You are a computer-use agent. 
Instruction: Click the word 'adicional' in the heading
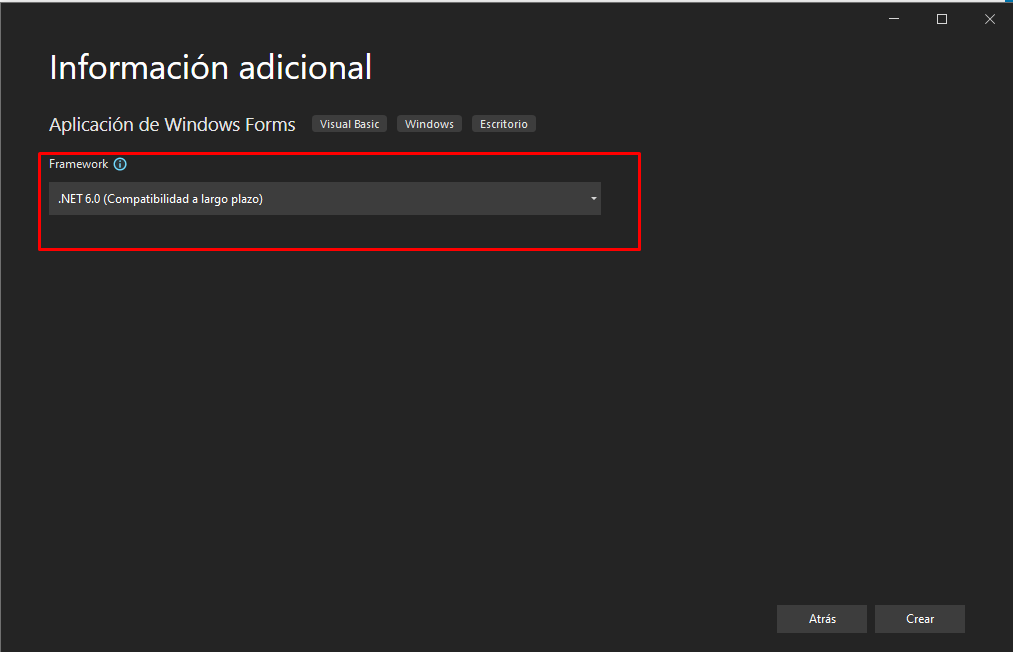304,67
